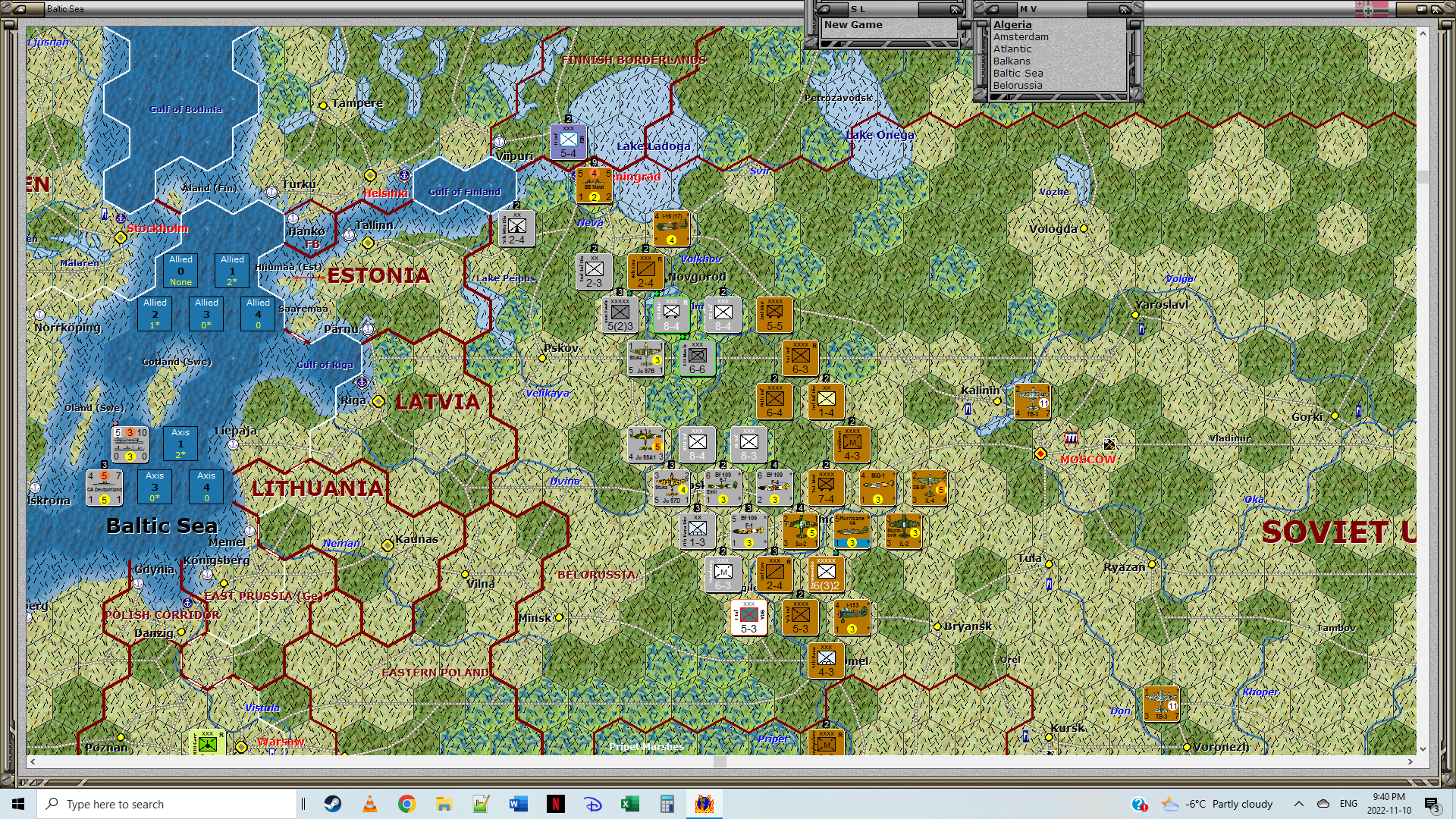
Task: Collapse the M V panel using triangle button
Action: coord(992,9)
